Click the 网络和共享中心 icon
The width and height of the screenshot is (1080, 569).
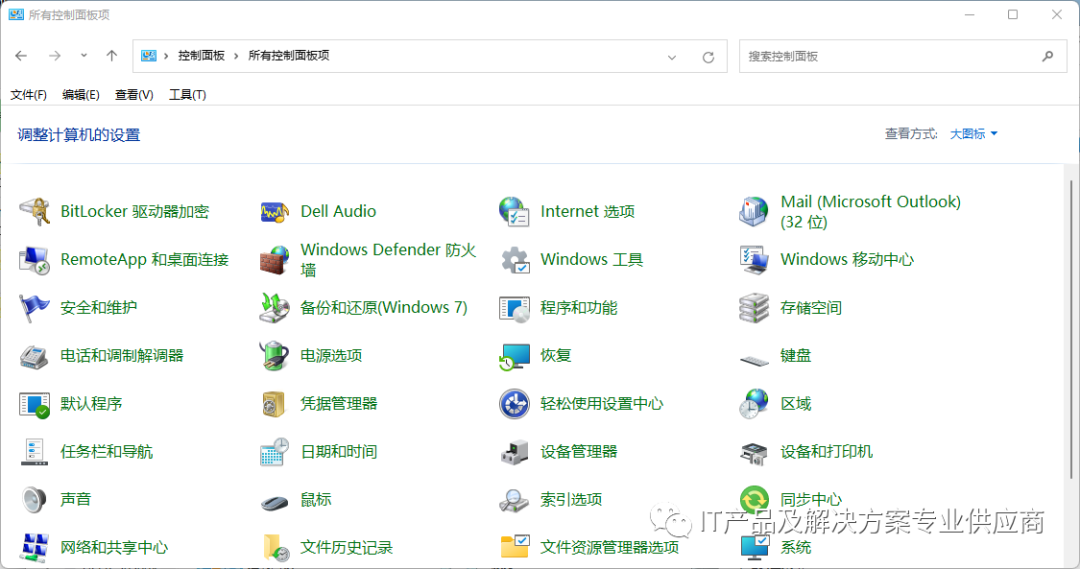click(x=34, y=548)
